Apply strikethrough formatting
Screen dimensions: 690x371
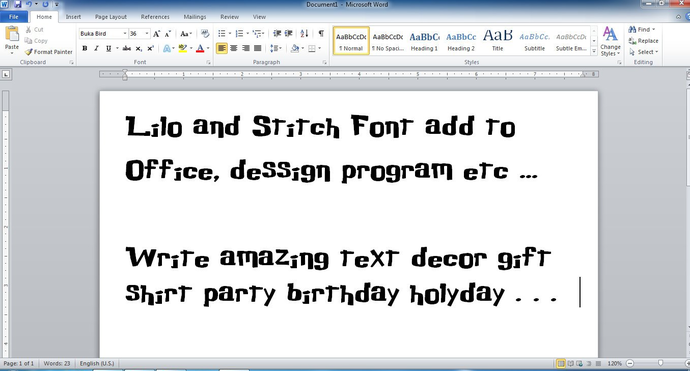127,48
